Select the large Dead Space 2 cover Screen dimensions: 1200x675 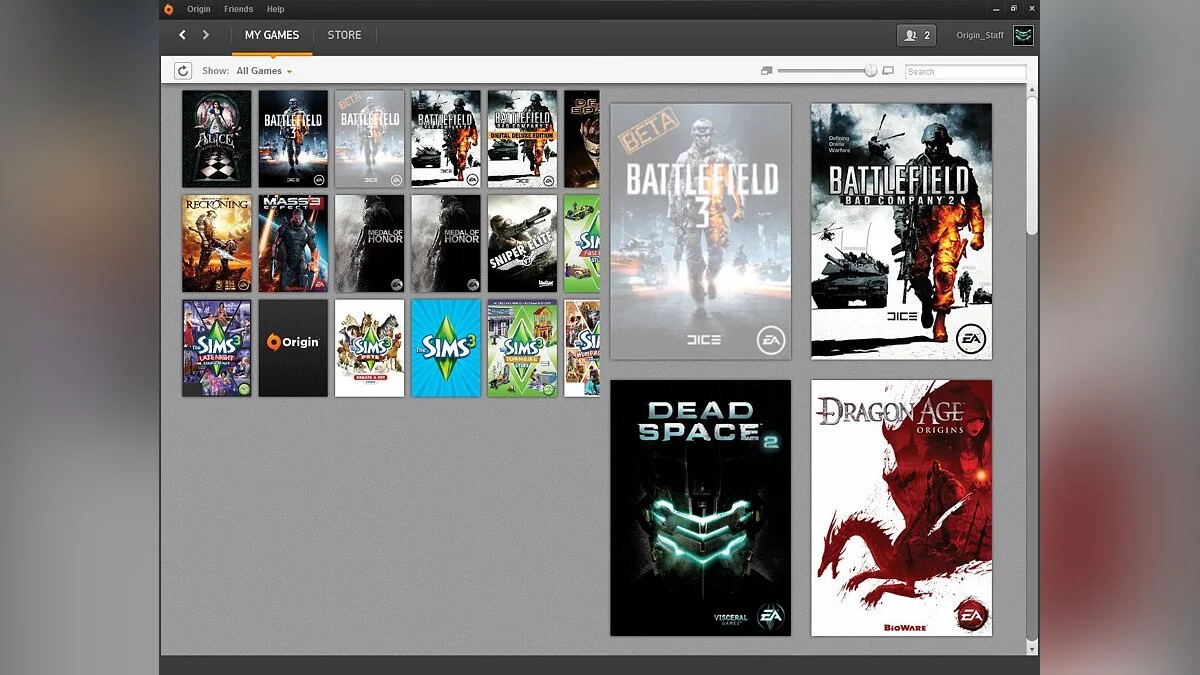[700, 507]
